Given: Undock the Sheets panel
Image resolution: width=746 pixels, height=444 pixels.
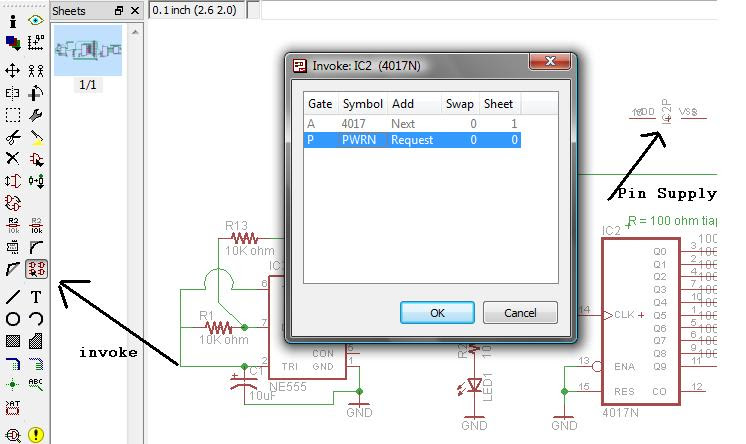Looking at the screenshot, I should [119, 10].
